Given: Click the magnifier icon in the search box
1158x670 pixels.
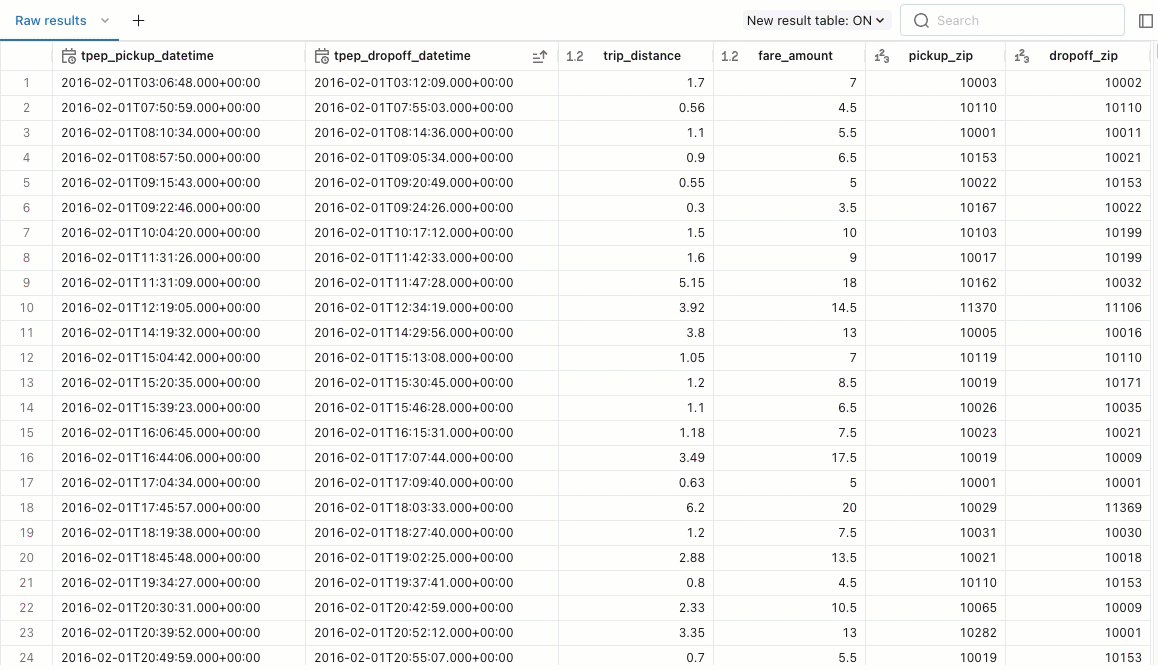Looking at the screenshot, I should (921, 20).
